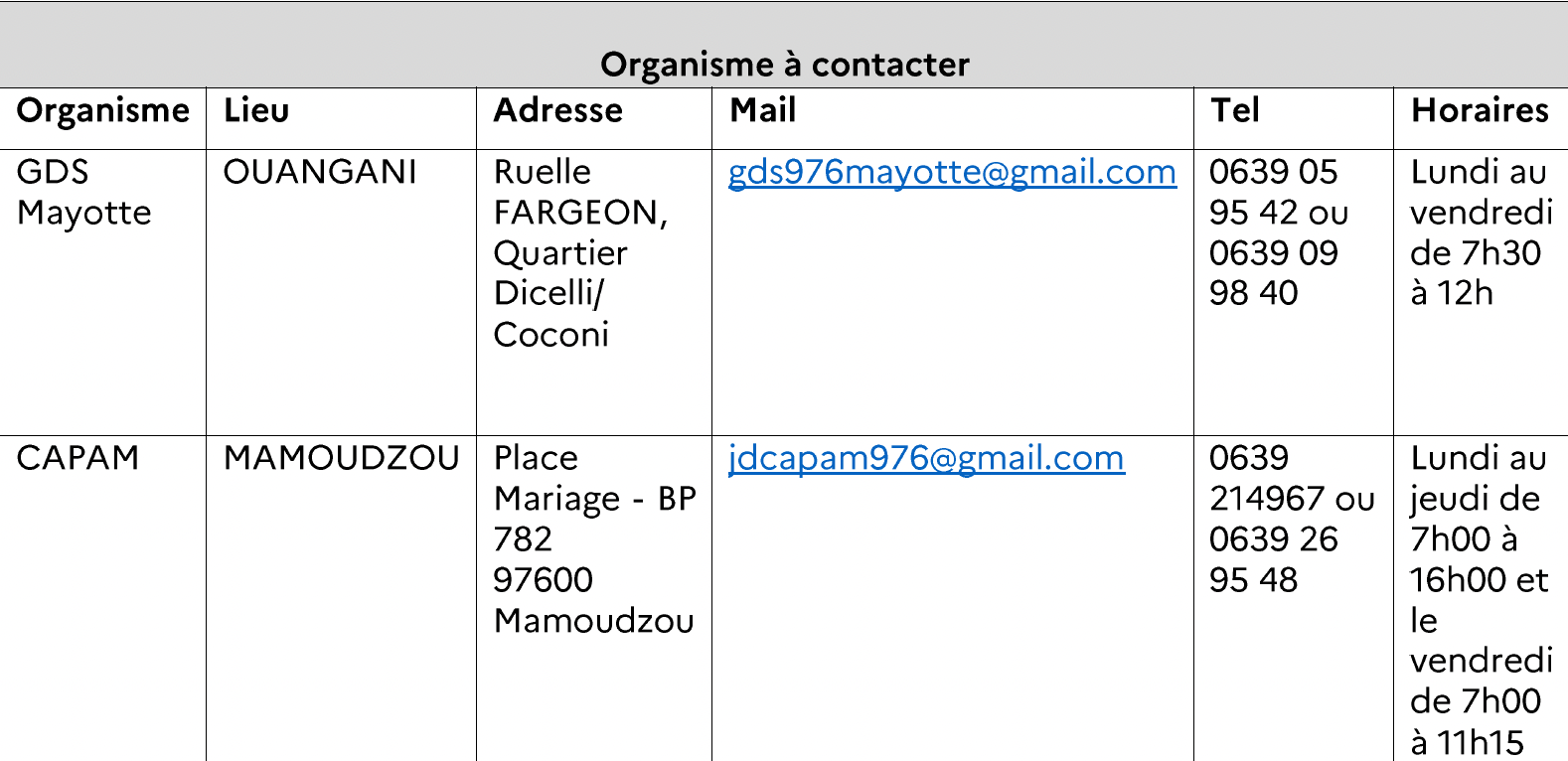Open the gds976mayotte@gmail.com email link
The image size is (1568, 761).
(x=952, y=172)
